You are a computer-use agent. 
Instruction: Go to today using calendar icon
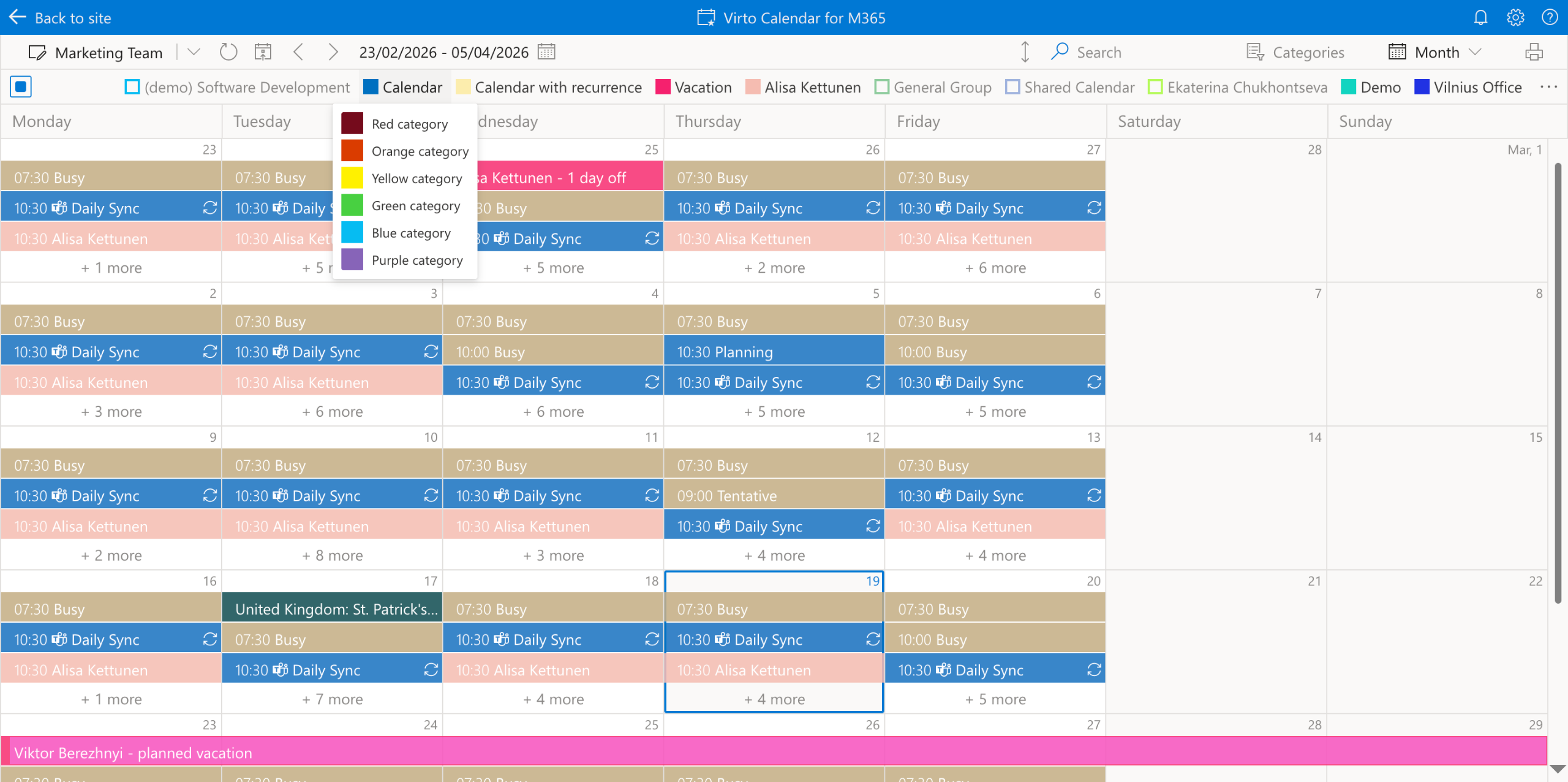[x=263, y=52]
